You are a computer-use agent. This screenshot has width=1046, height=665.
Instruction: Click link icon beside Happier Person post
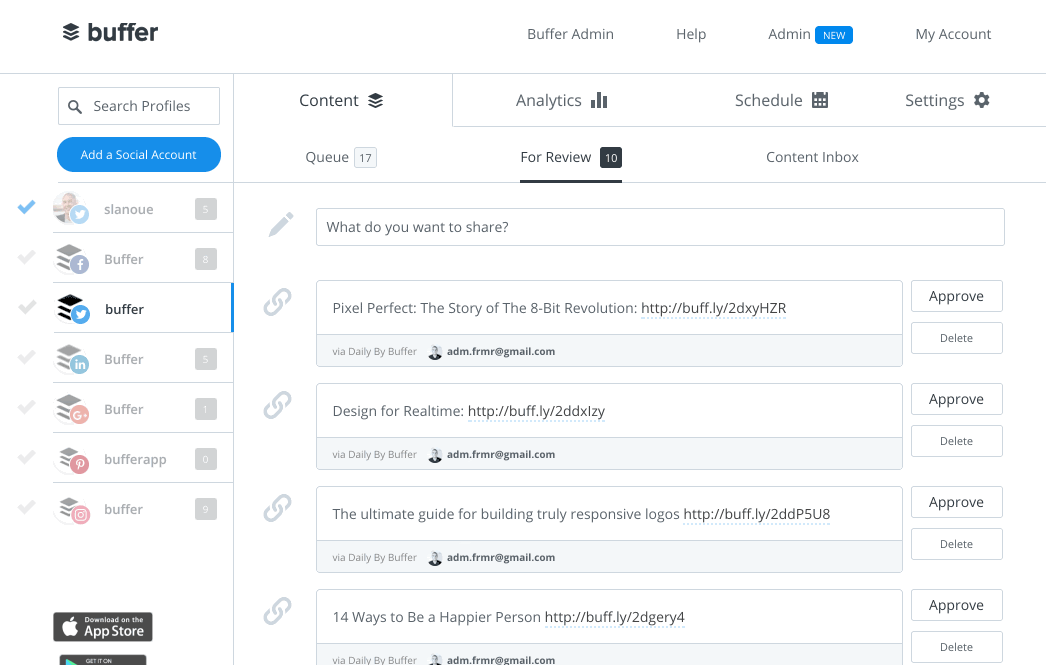278,611
